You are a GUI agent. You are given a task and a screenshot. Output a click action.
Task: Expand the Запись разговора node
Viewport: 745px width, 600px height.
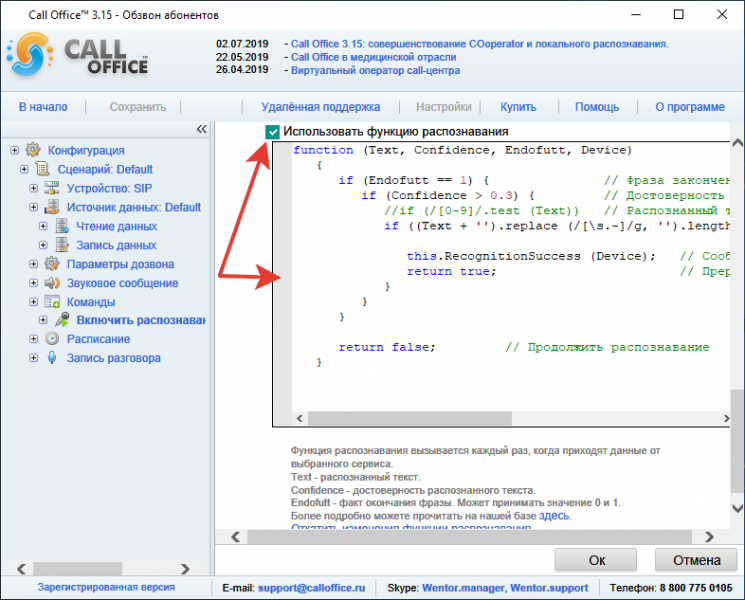(34, 358)
